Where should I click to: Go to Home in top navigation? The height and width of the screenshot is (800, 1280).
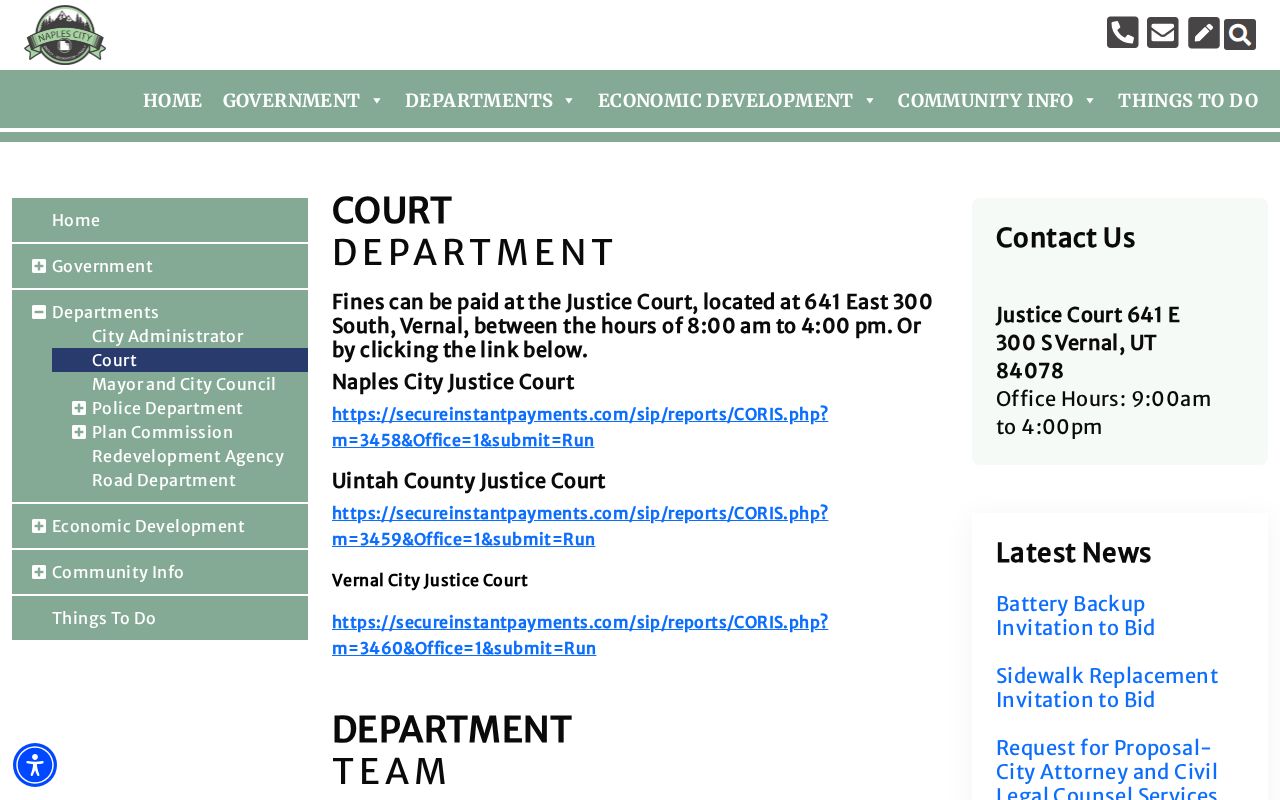[172, 100]
